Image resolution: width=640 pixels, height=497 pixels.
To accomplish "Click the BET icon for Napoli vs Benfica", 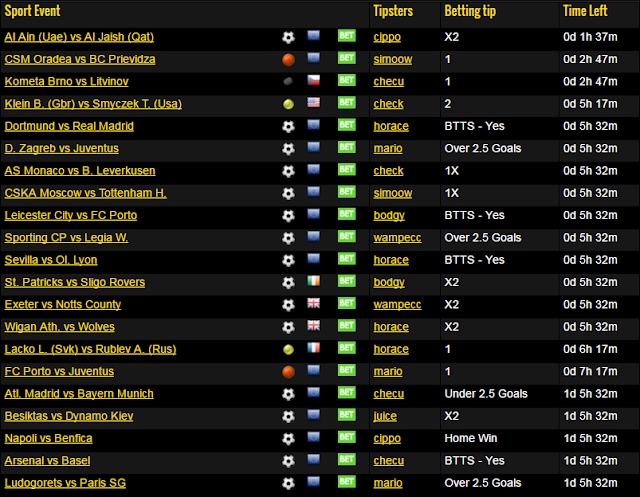I will [x=347, y=437].
